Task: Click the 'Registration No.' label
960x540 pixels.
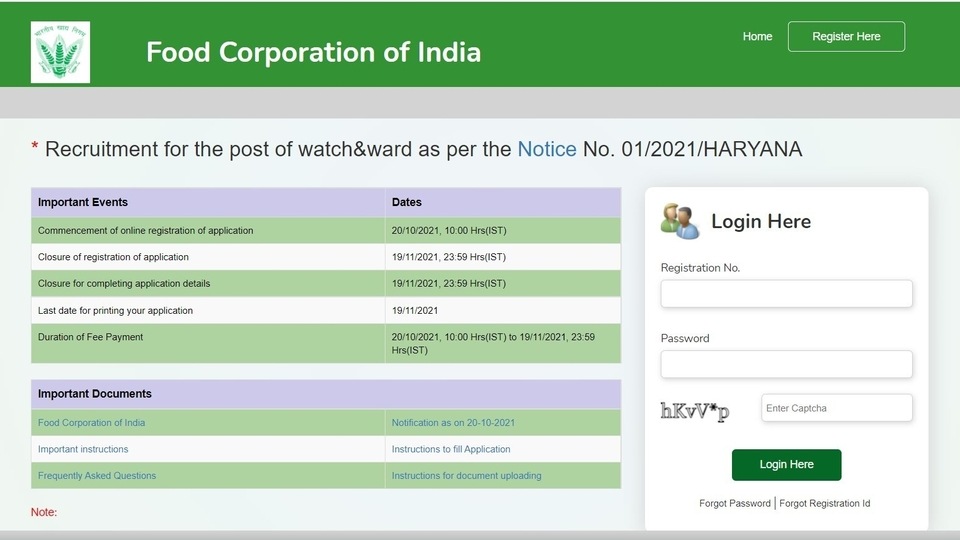Action: coord(700,268)
